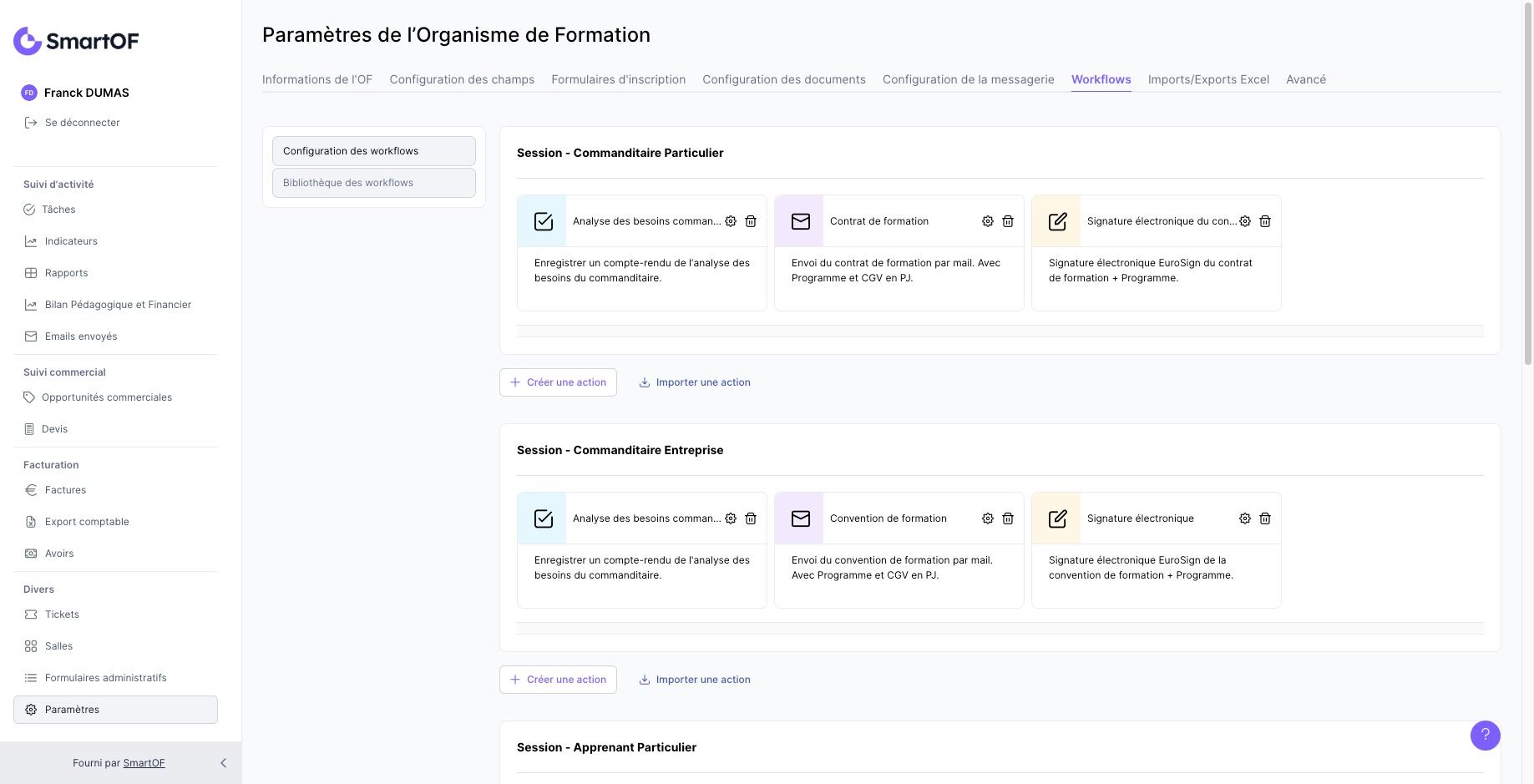Click Se déconnecter to log out
Viewport: 1534px width, 784px height.
82,123
